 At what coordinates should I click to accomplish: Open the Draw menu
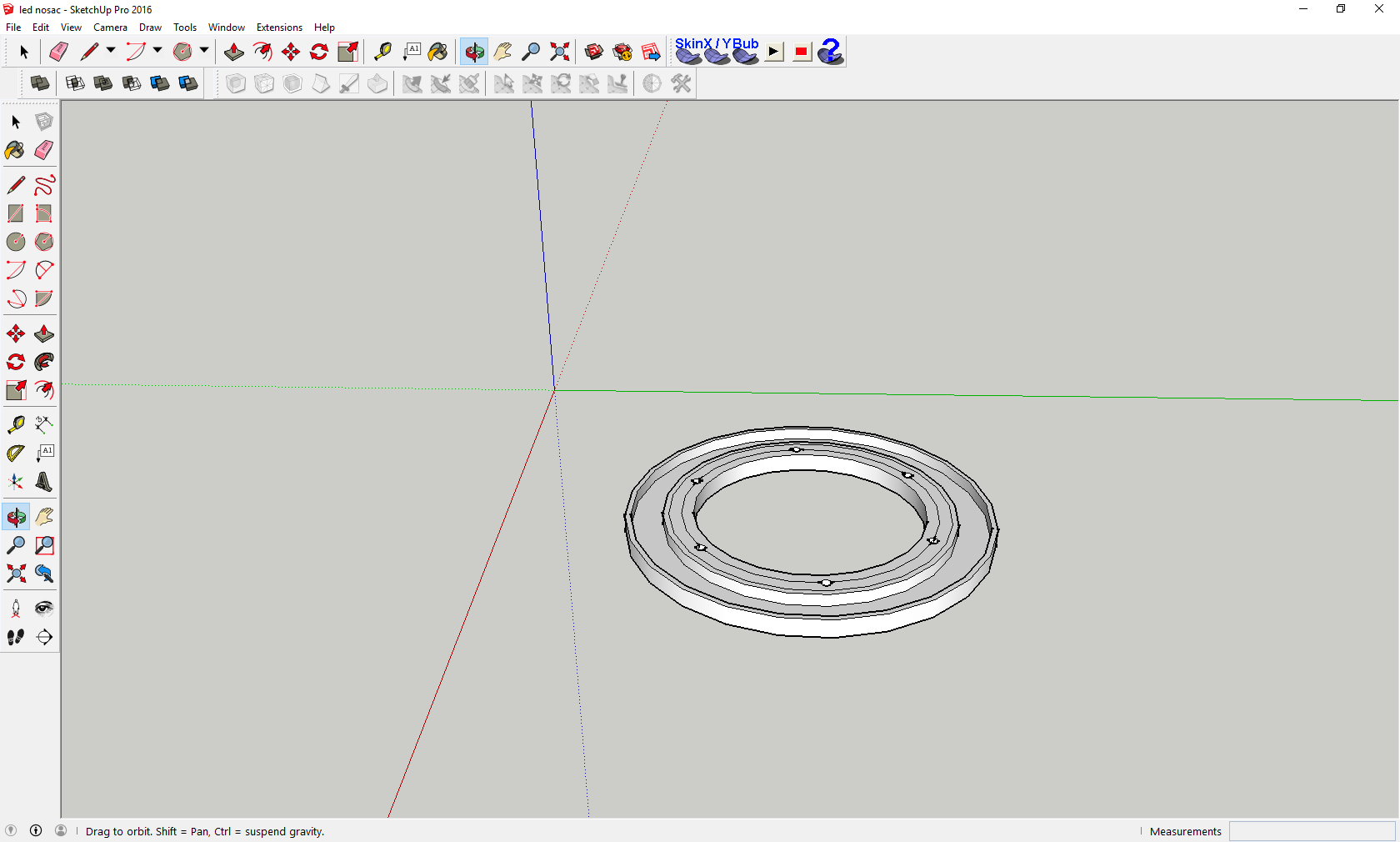coord(151,28)
